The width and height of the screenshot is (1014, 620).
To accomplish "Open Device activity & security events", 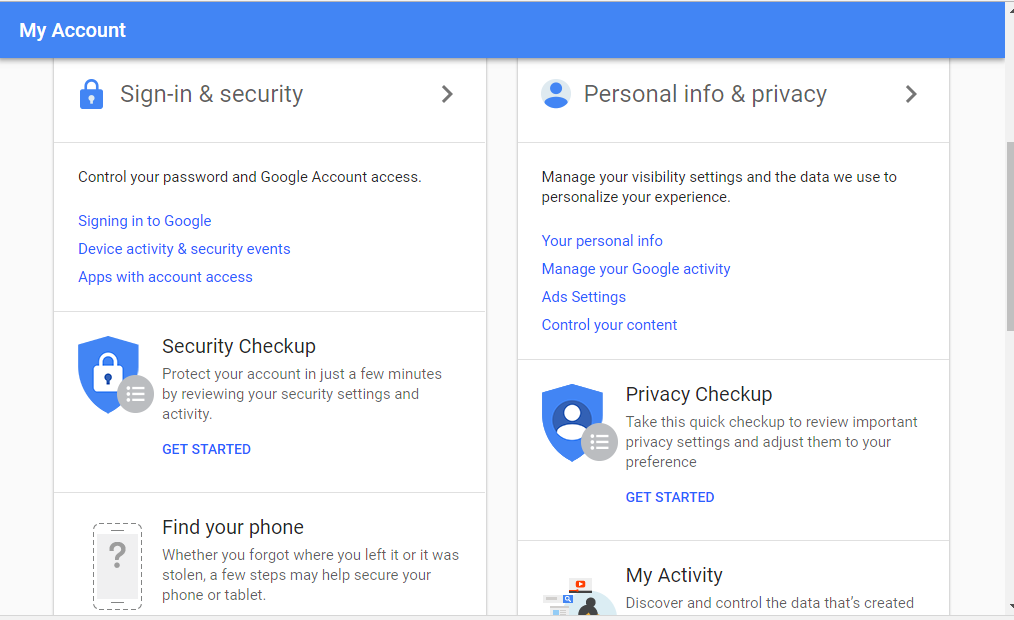I will 184,249.
